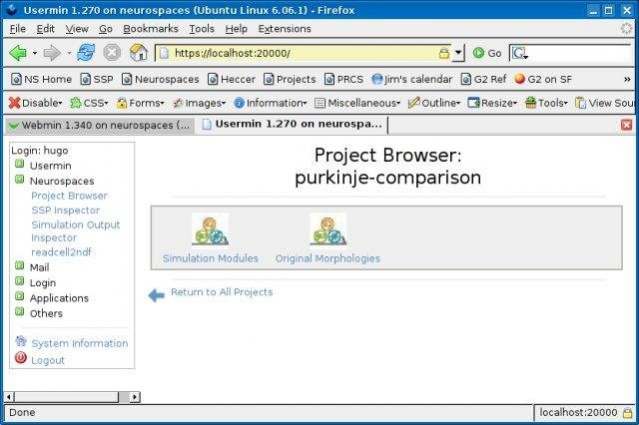Open the Disable developer toolbar menu

click(x=35, y=103)
